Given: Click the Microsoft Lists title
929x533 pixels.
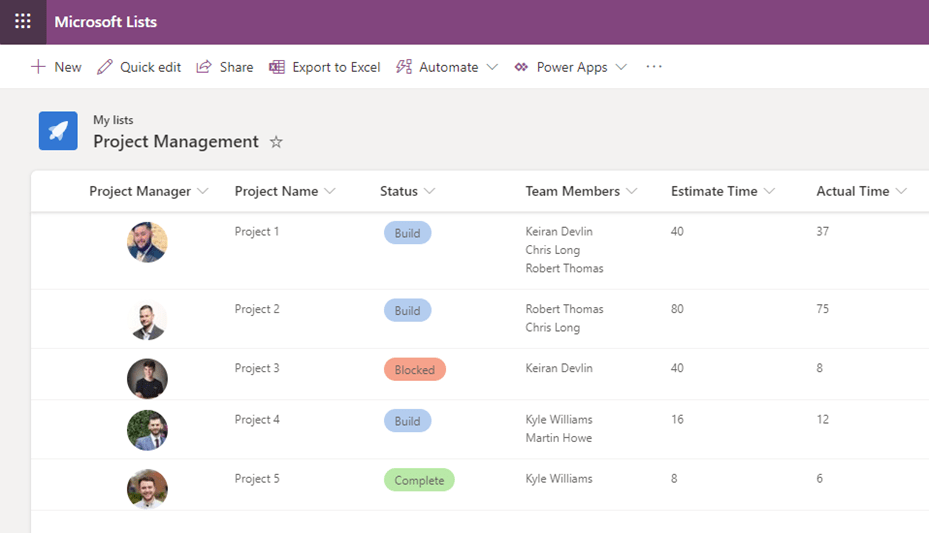Looking at the screenshot, I should (105, 22).
